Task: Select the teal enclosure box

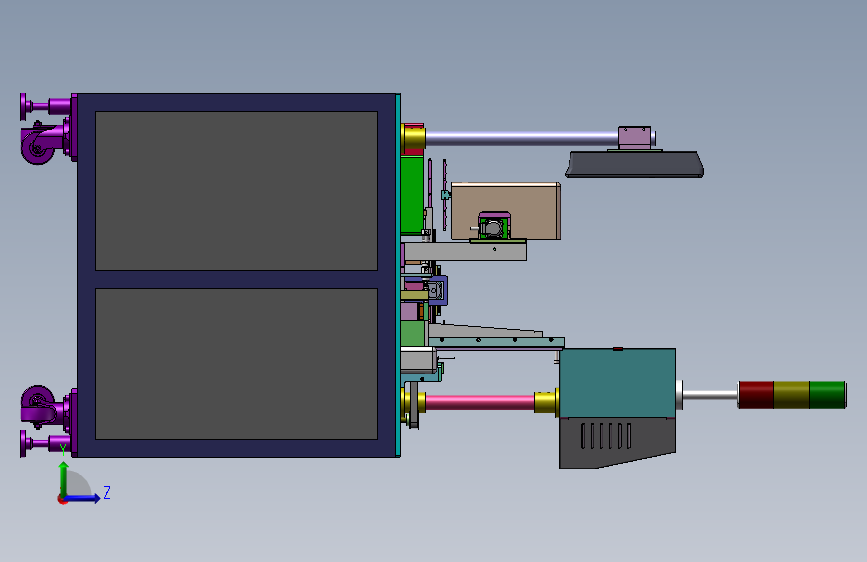Action: [x=617, y=383]
